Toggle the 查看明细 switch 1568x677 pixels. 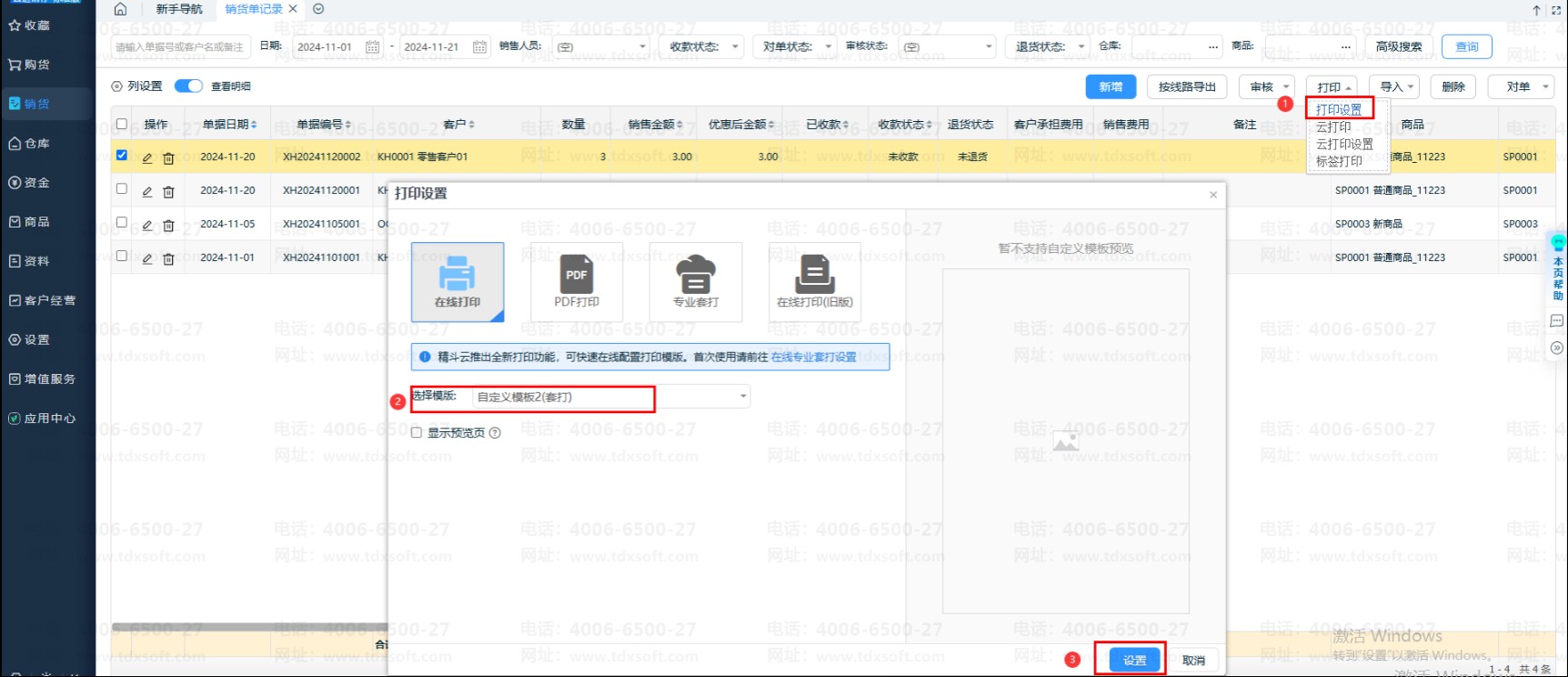pos(188,86)
